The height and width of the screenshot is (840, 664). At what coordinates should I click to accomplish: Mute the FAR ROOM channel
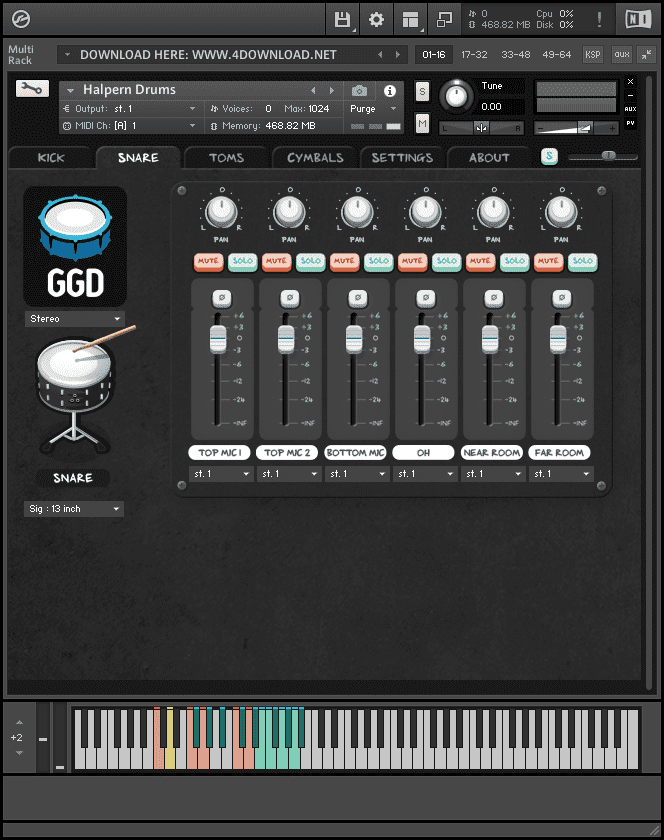point(549,261)
